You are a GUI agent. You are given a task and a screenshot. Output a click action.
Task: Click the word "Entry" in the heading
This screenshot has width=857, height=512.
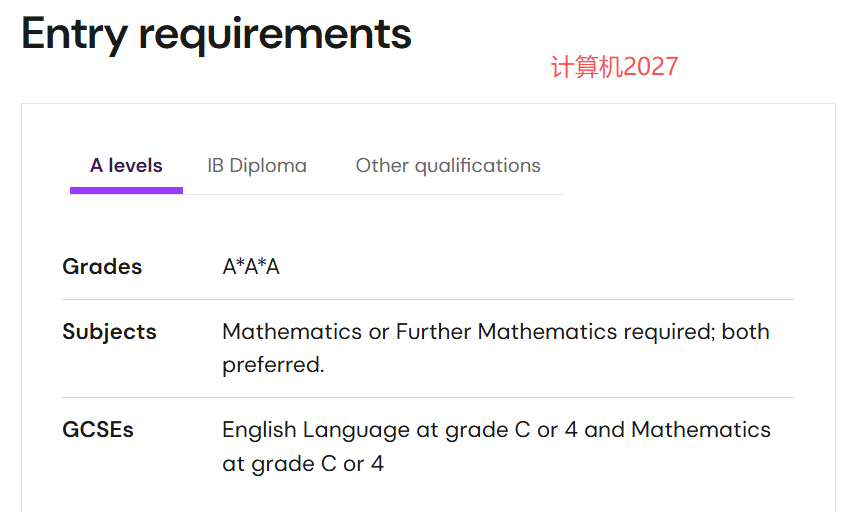(74, 34)
